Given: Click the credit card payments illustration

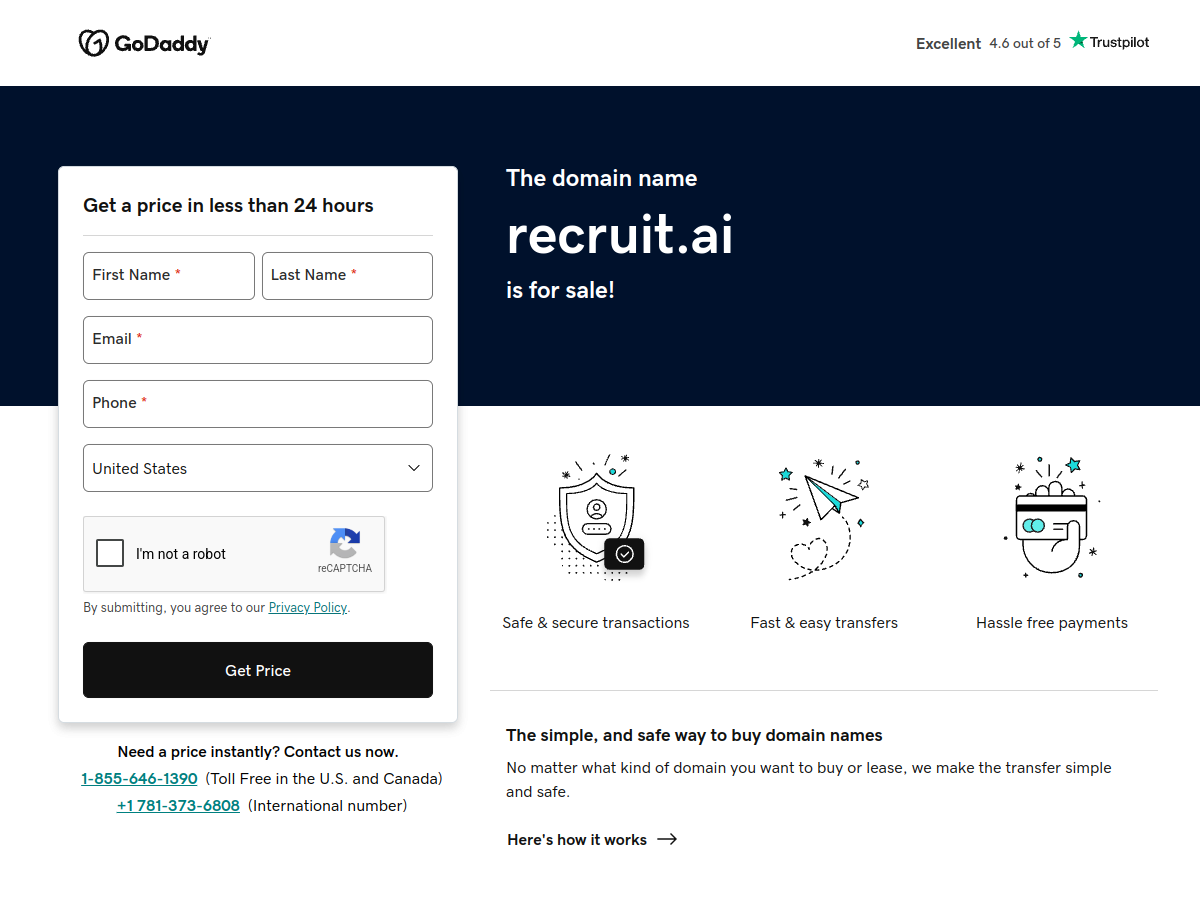Looking at the screenshot, I should pyautogui.click(x=1052, y=517).
